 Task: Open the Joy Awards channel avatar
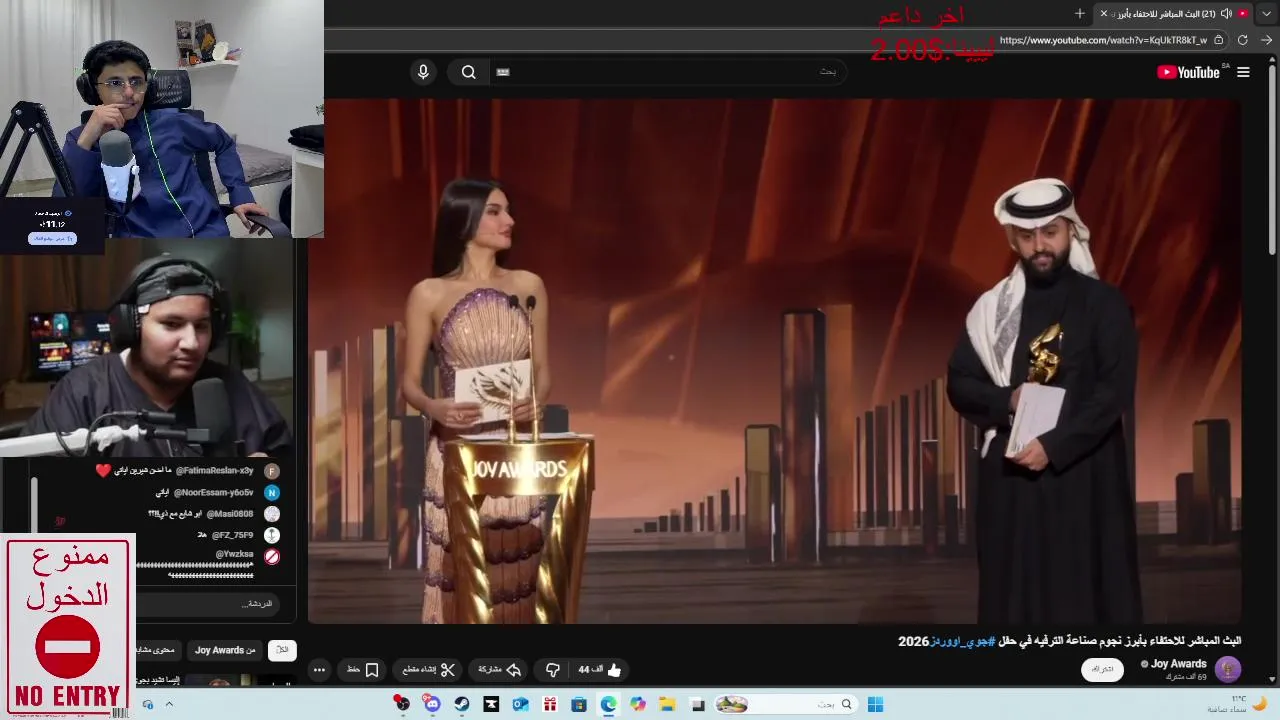point(1228,669)
